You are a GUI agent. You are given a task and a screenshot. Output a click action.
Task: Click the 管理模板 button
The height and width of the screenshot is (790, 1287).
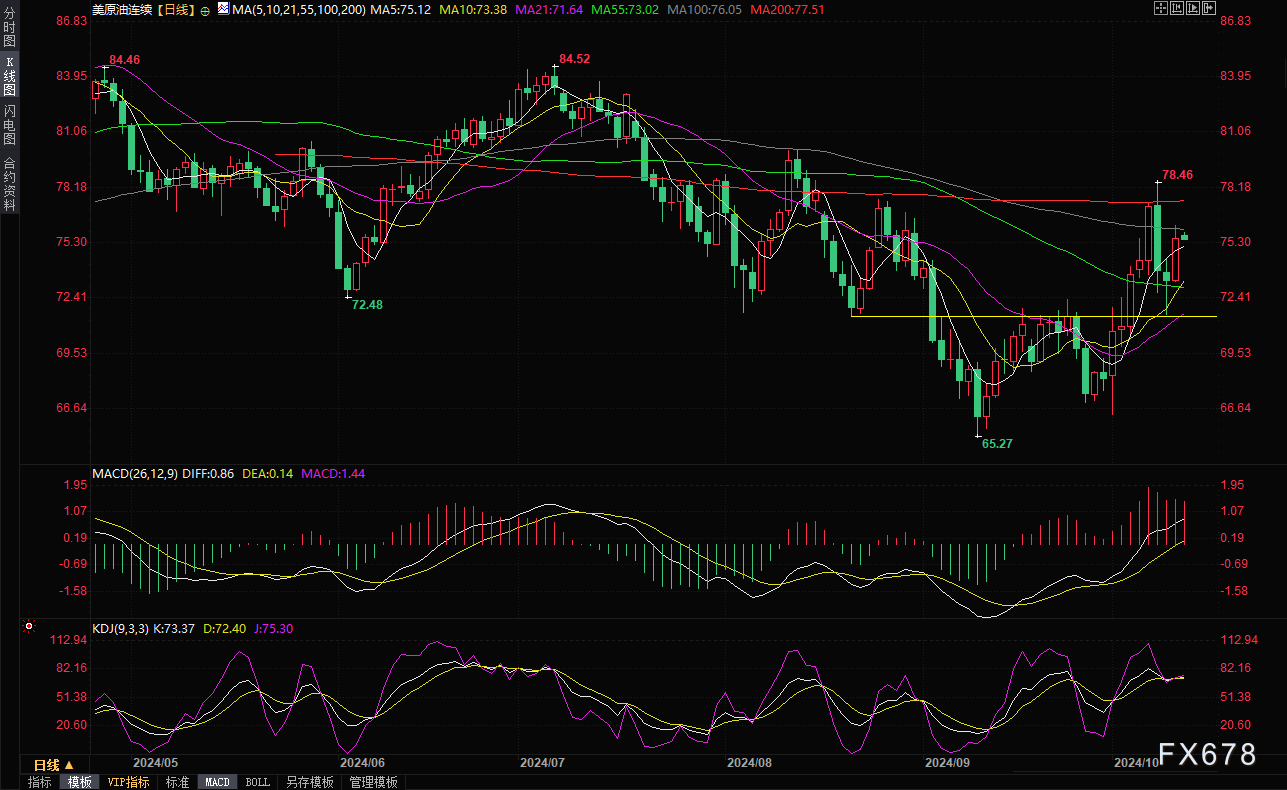[x=373, y=782]
